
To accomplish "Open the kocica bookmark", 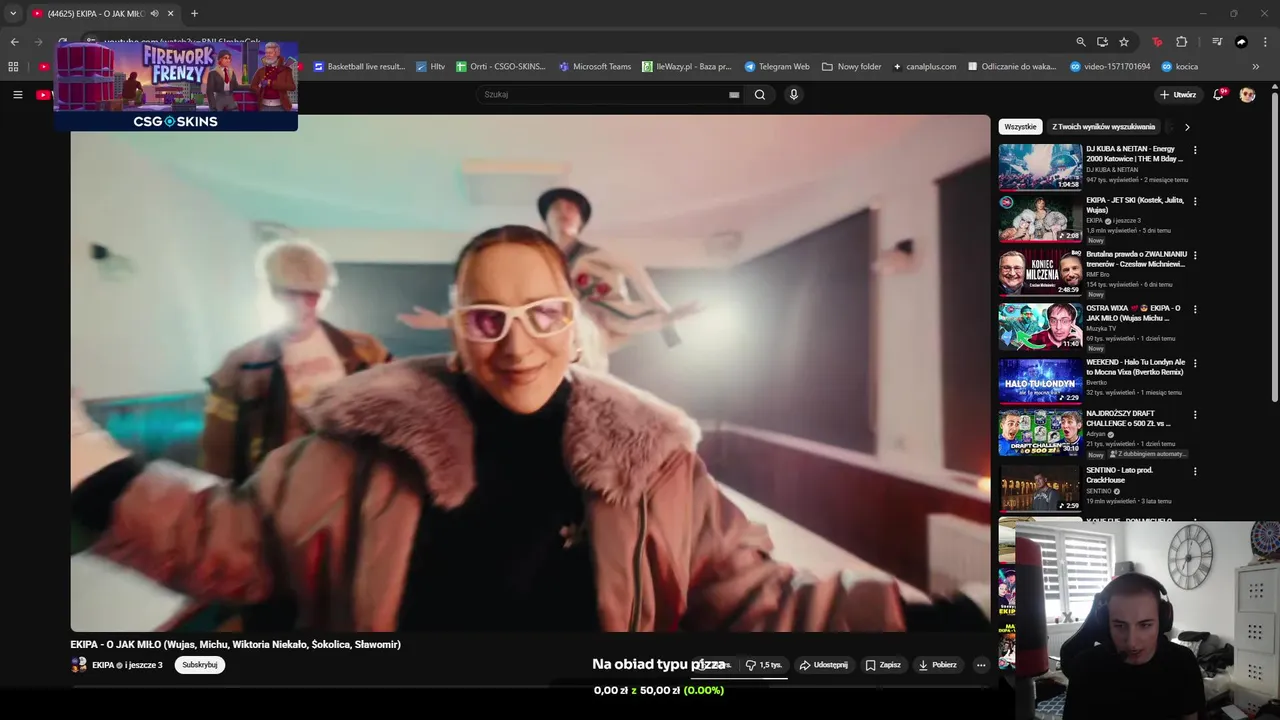I will point(1180,67).
